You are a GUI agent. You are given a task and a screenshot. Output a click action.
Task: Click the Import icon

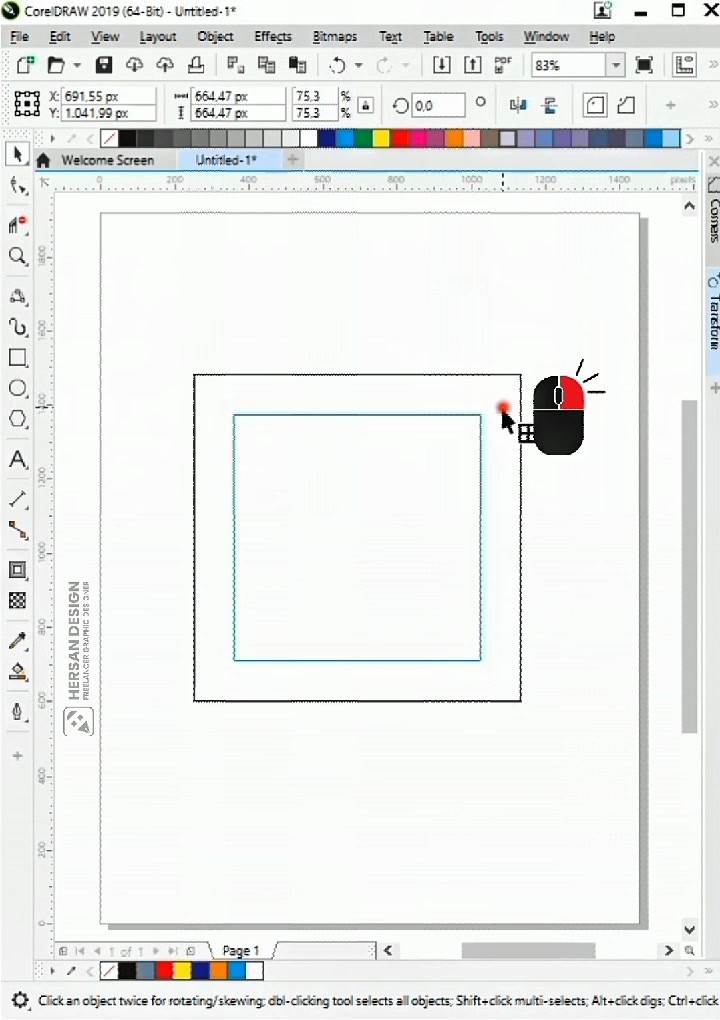click(x=442, y=65)
